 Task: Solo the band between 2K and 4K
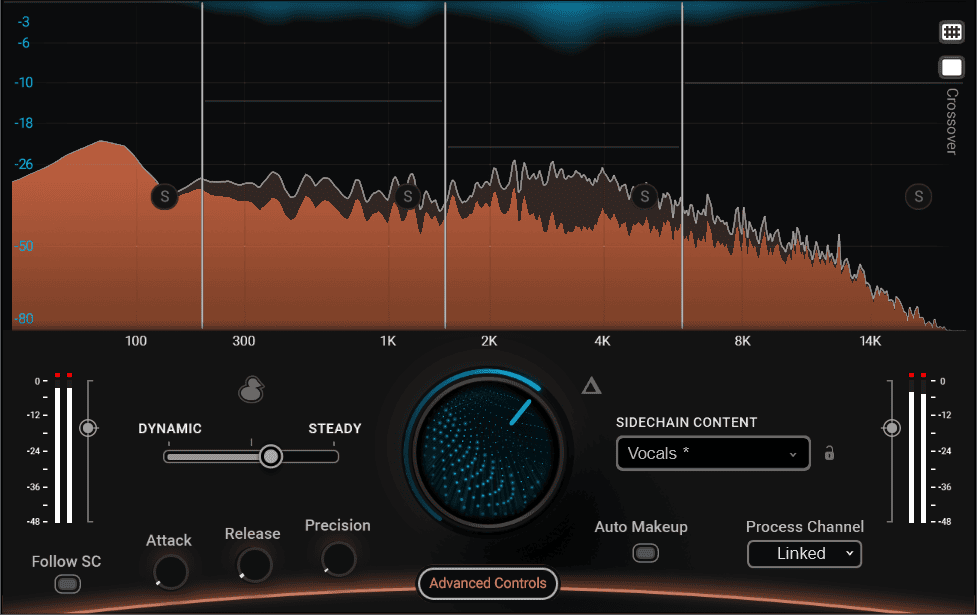pyautogui.click(x=645, y=196)
